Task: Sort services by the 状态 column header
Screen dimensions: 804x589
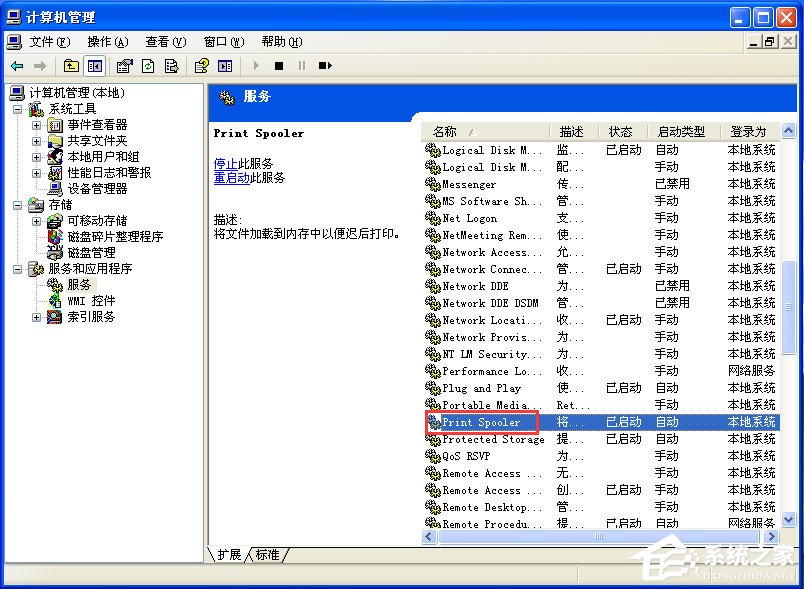Action: coord(619,130)
